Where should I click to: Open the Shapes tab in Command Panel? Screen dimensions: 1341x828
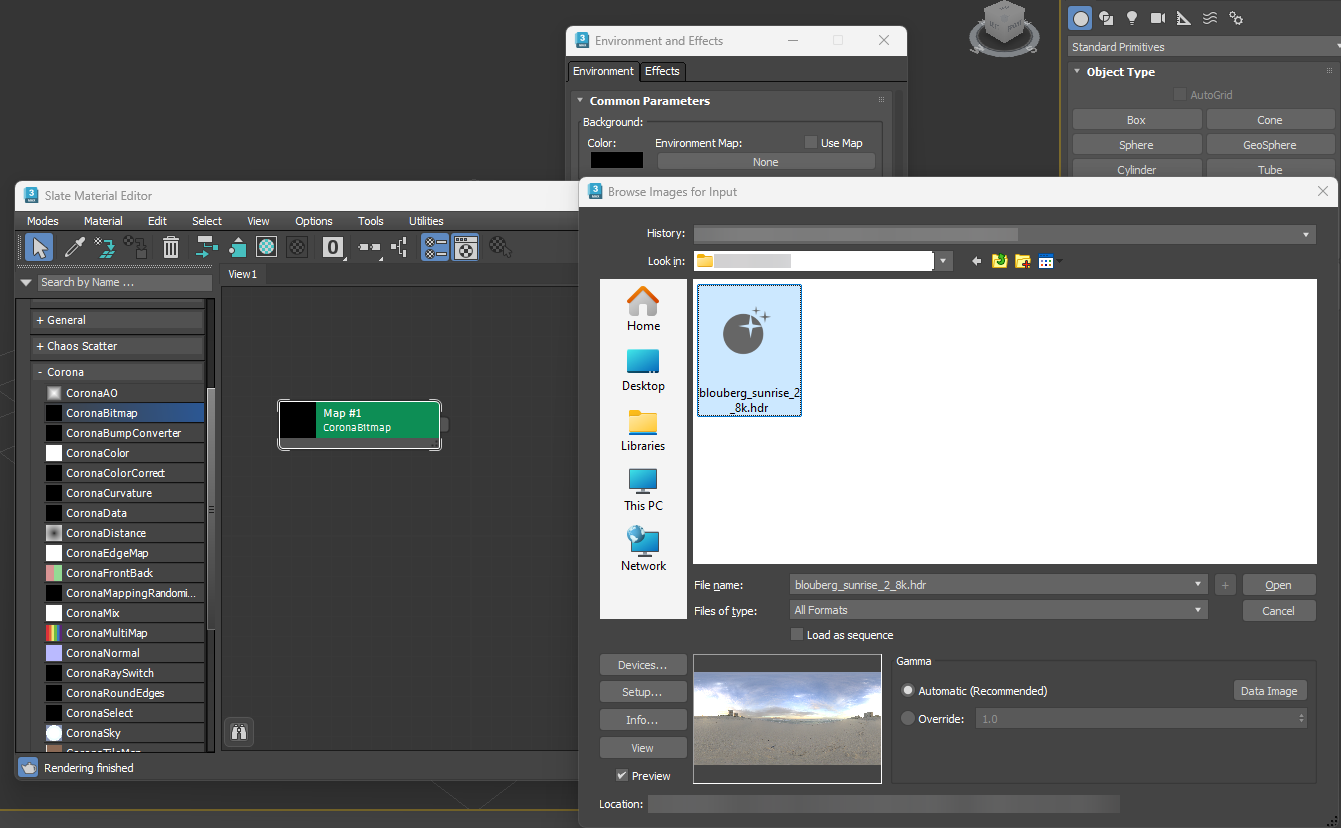click(1106, 18)
